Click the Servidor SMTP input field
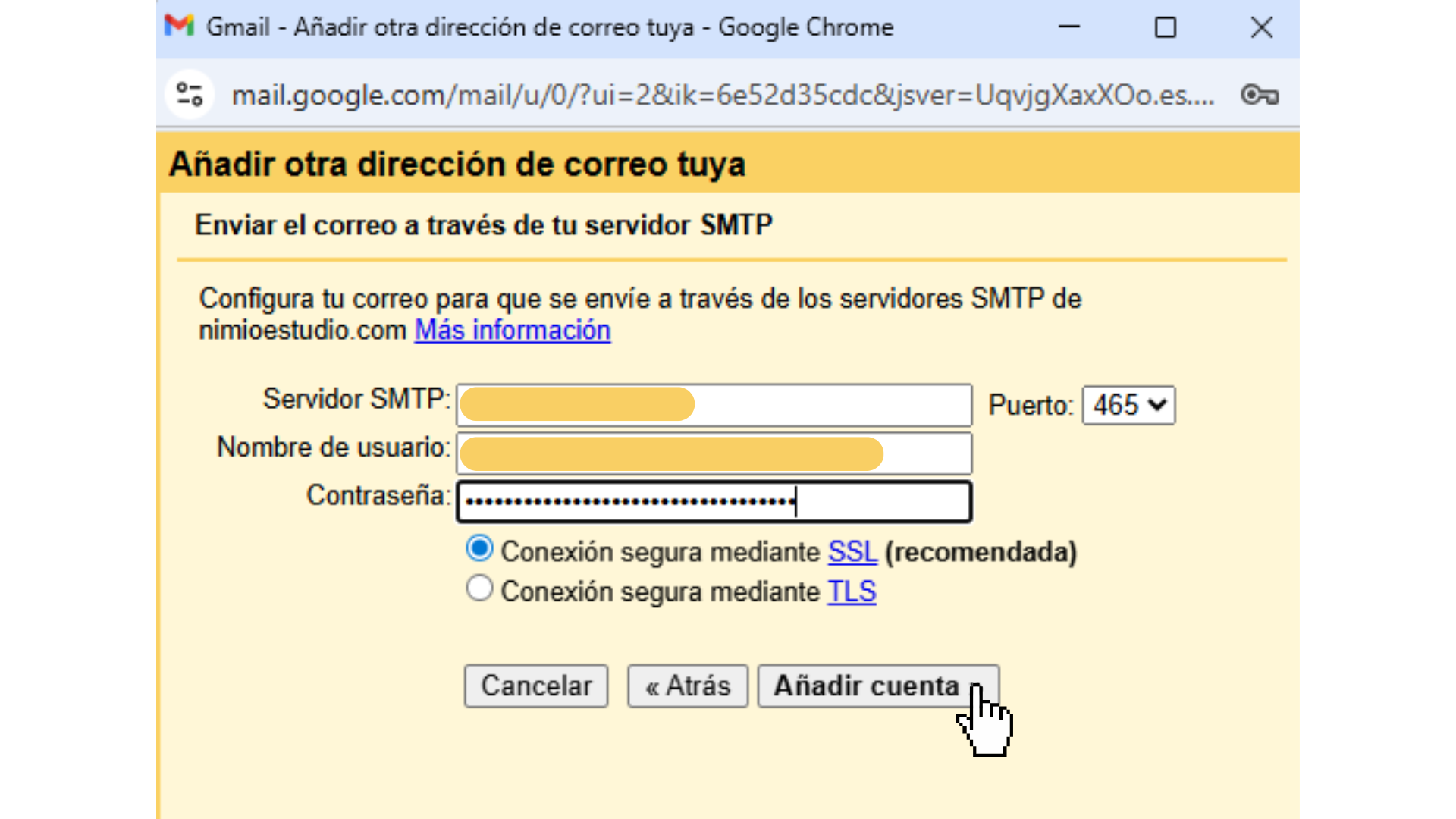Viewport: 1456px width, 819px height. tap(714, 404)
